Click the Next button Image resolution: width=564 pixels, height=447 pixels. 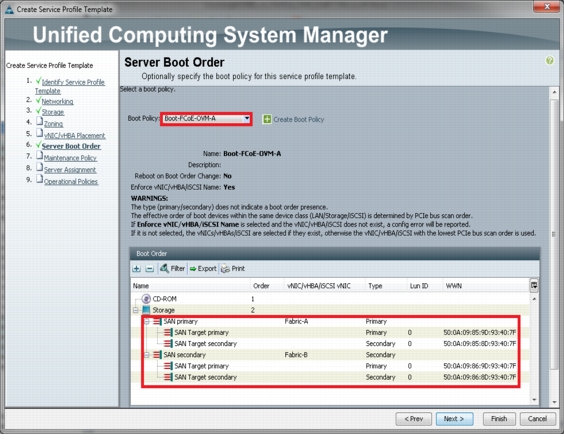point(454,419)
